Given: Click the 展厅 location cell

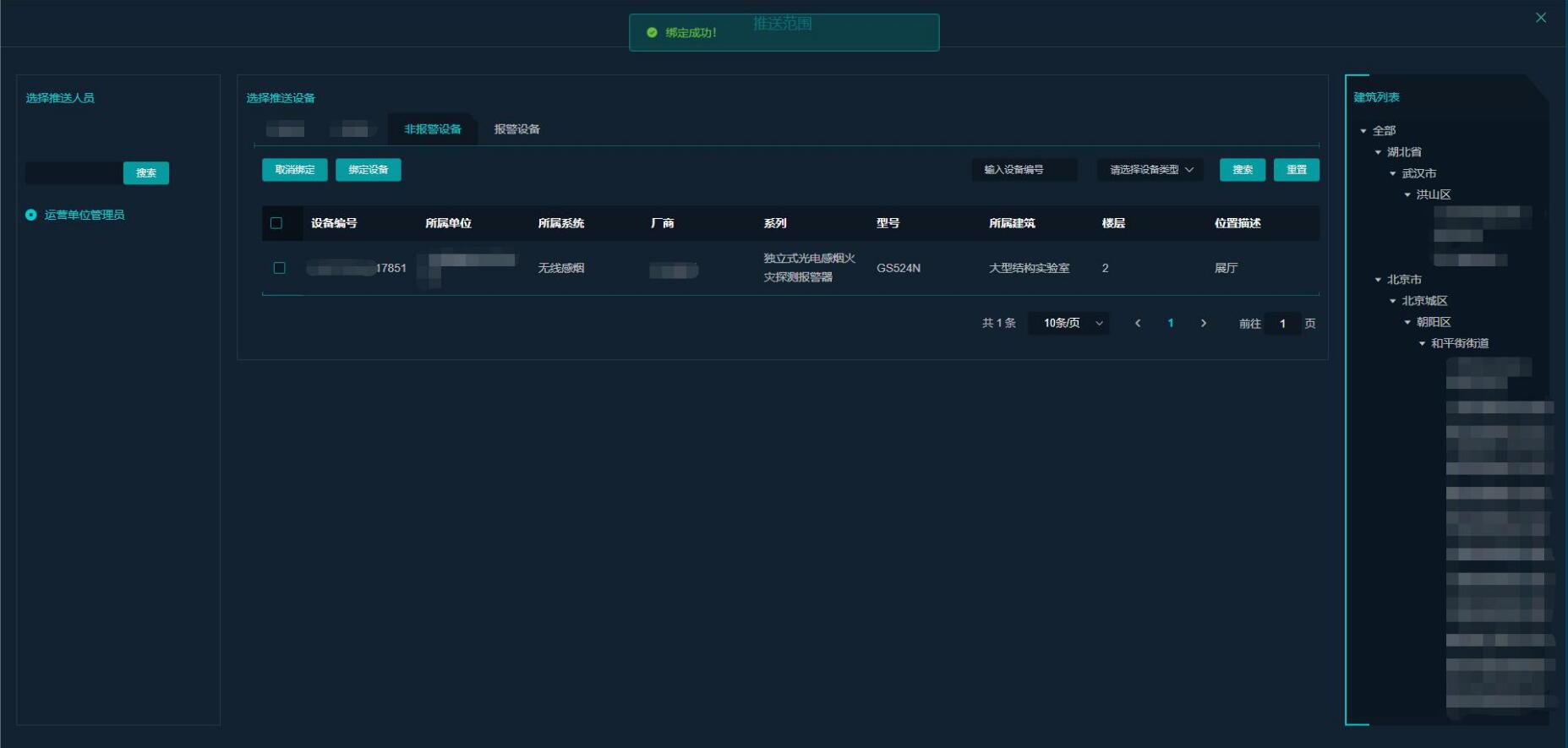Looking at the screenshot, I should click(1226, 268).
